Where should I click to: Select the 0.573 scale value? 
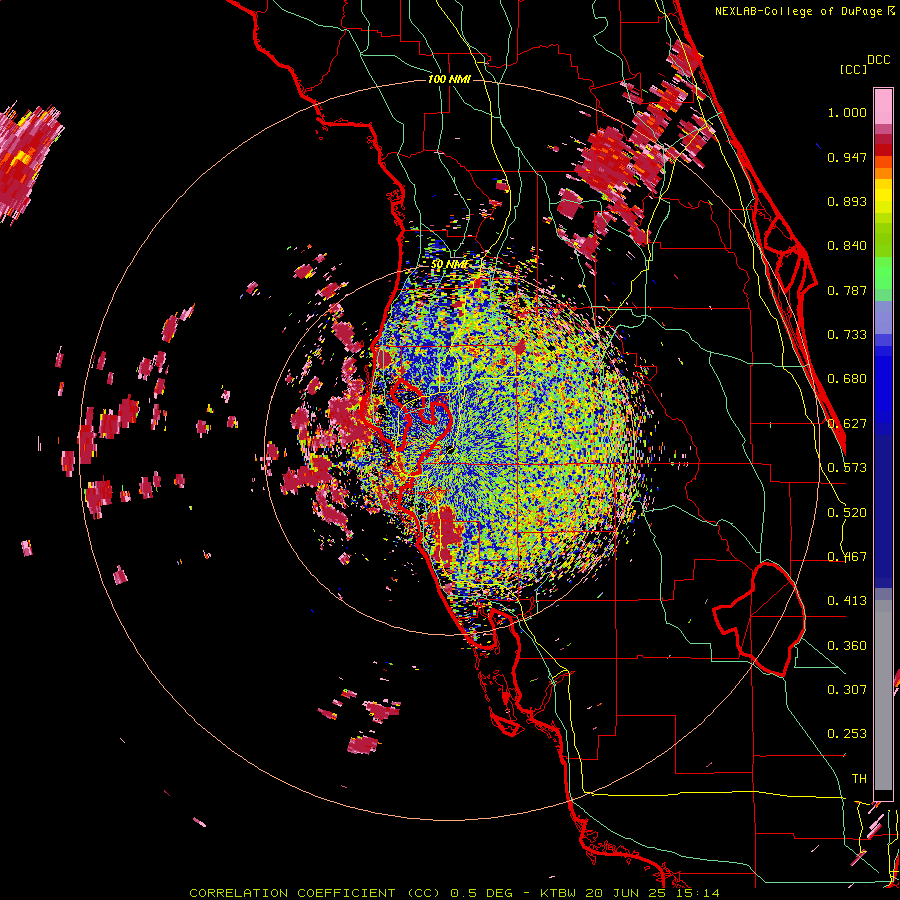tap(847, 468)
